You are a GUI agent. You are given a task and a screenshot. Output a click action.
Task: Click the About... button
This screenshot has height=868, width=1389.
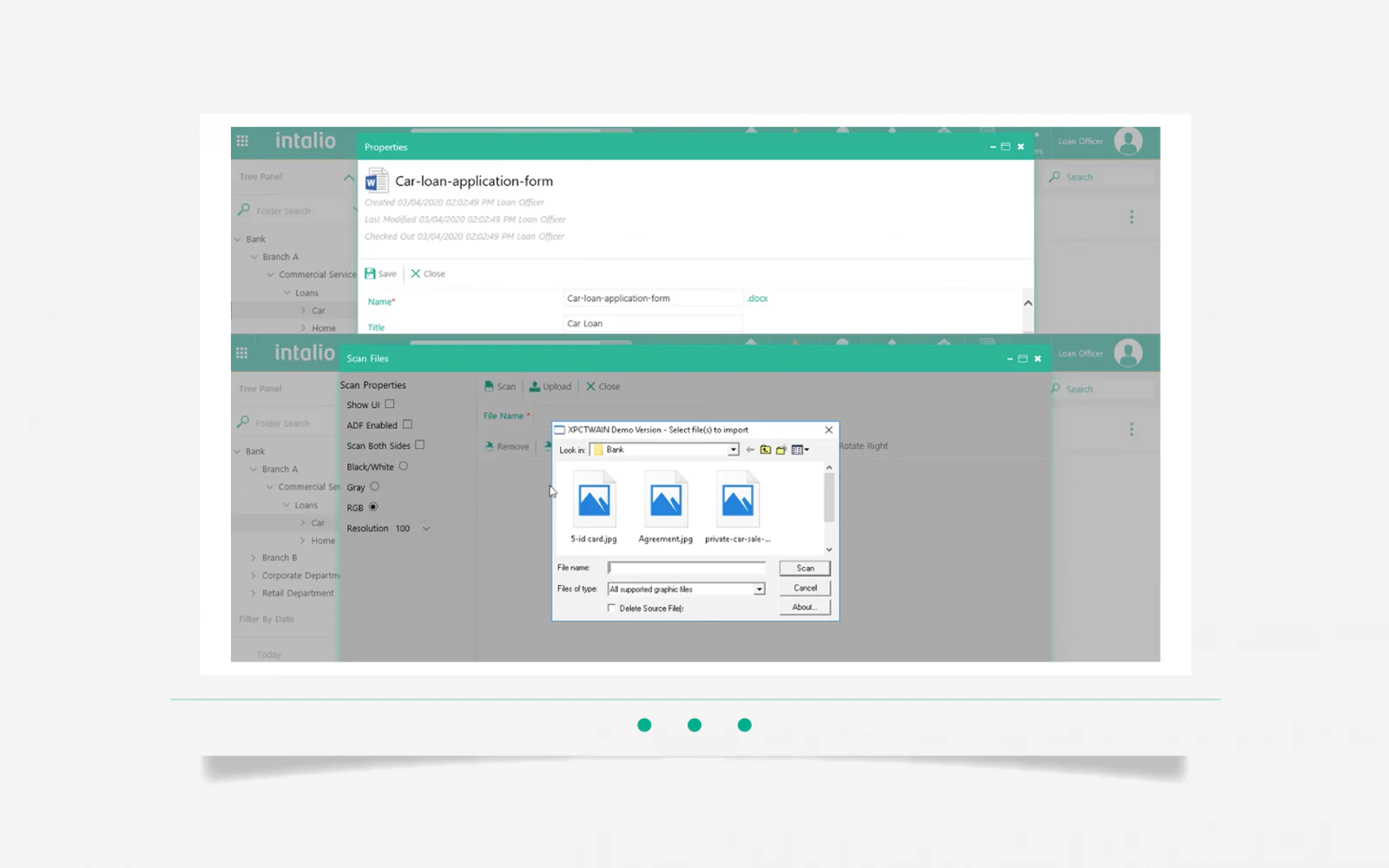click(x=805, y=608)
